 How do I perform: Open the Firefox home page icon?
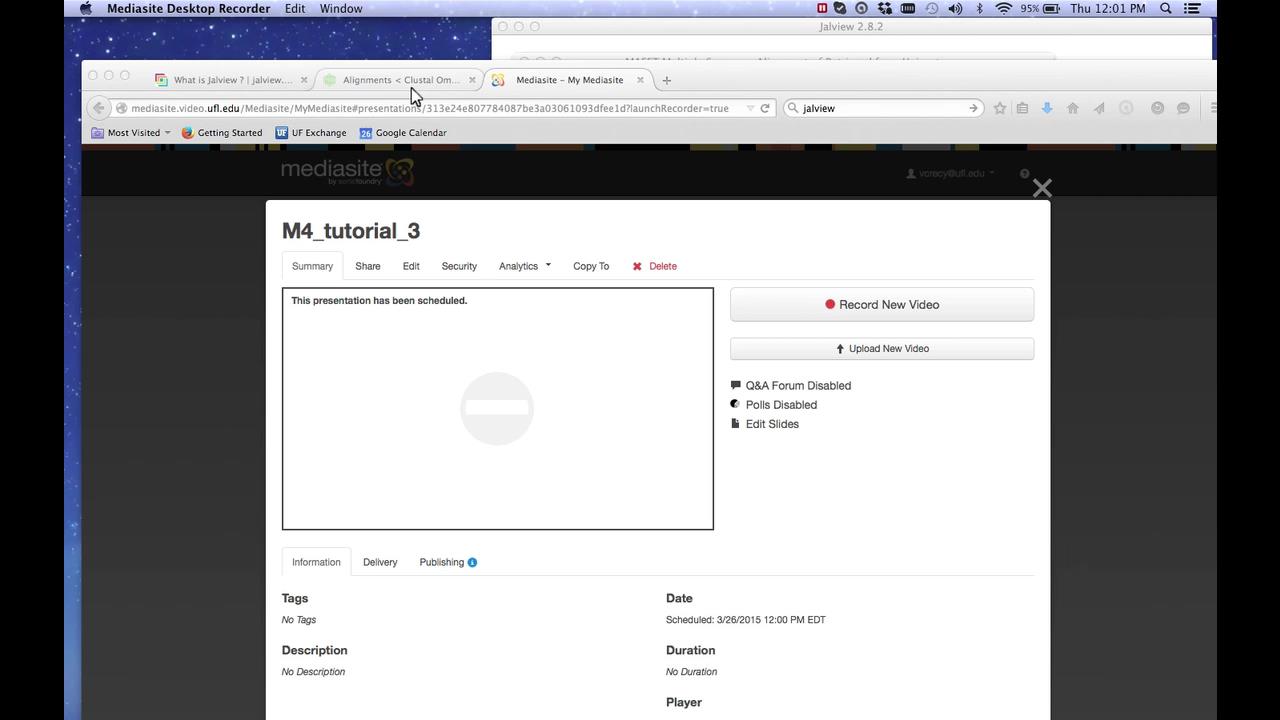tap(1073, 108)
